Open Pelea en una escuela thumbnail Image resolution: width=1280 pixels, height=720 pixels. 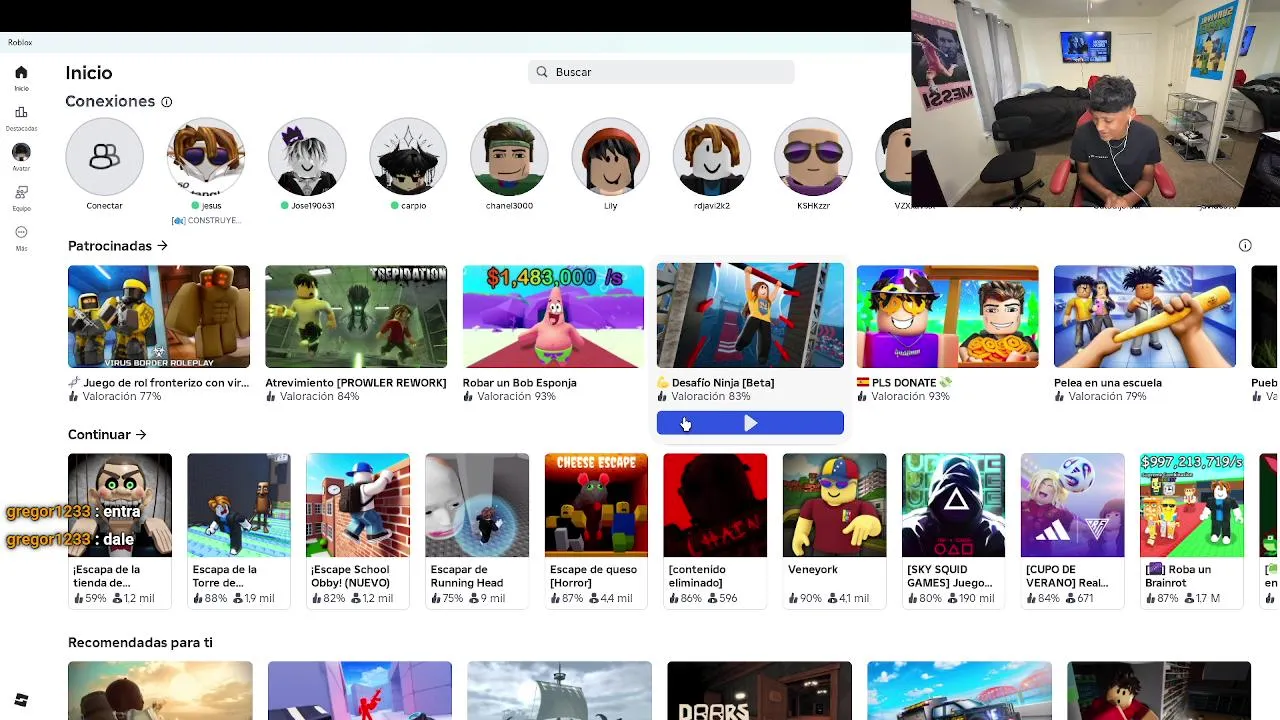pos(1145,317)
